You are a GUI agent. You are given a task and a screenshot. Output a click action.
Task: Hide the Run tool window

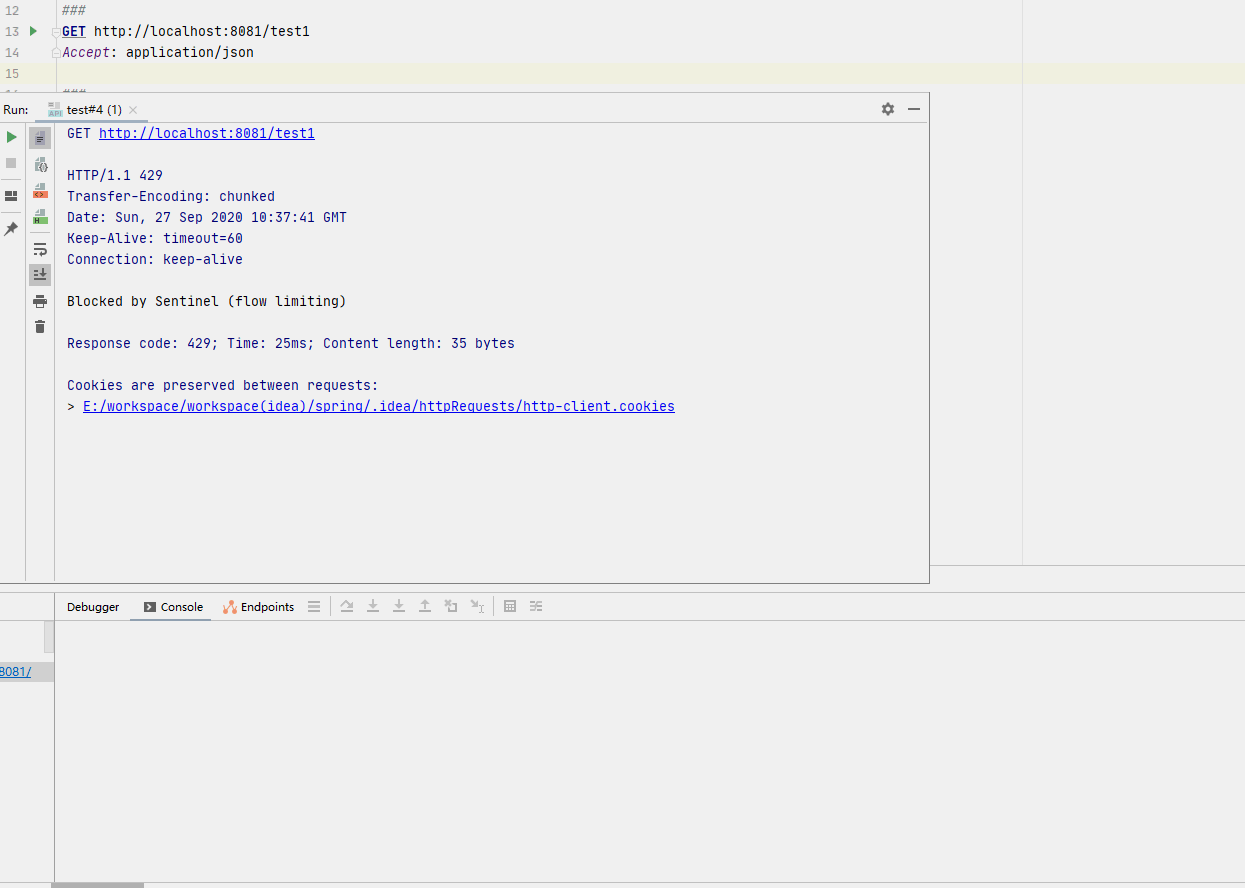click(914, 109)
